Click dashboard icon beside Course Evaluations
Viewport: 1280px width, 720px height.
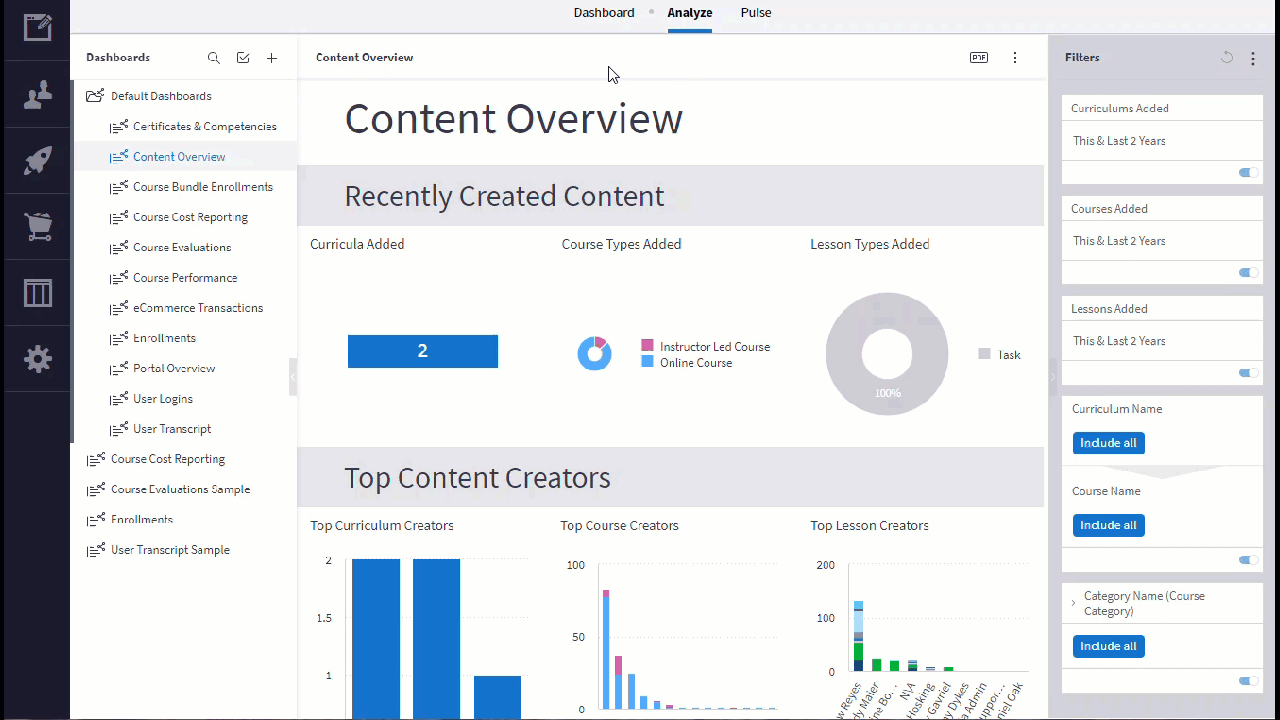[118, 247]
